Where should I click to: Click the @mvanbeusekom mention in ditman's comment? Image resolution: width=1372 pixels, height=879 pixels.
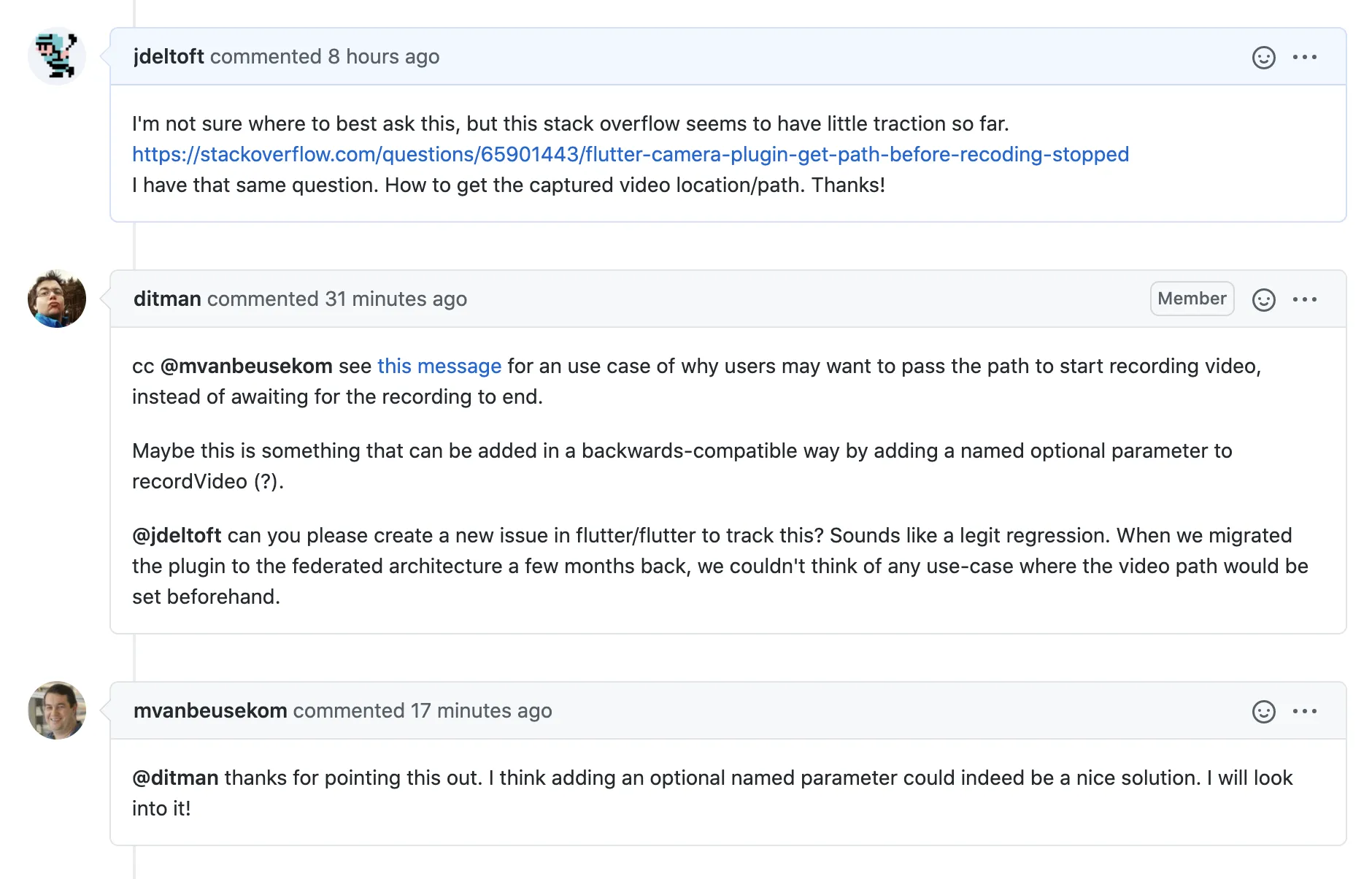[x=246, y=366]
